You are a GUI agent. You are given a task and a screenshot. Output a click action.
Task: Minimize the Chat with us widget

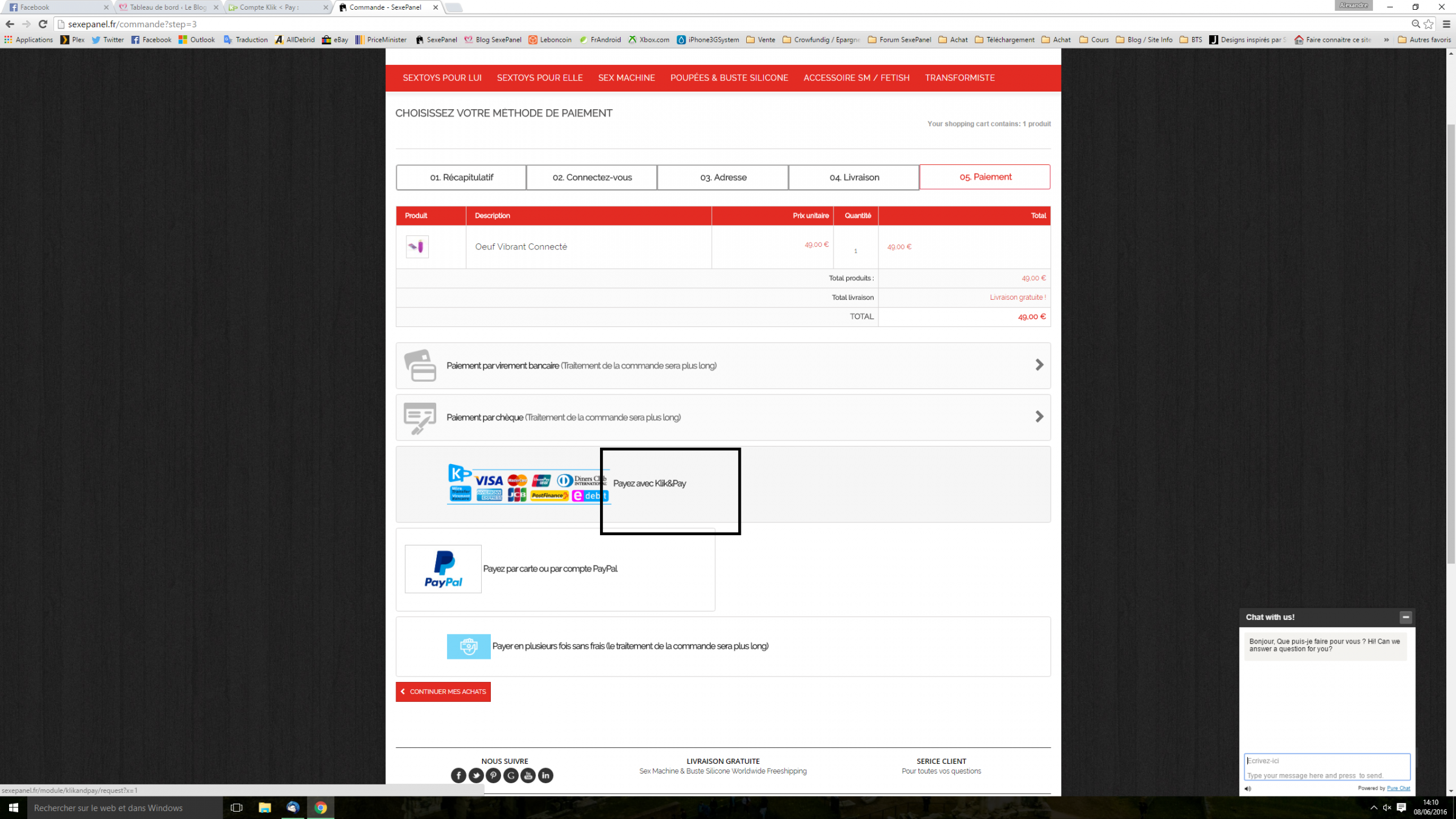coord(1406,617)
